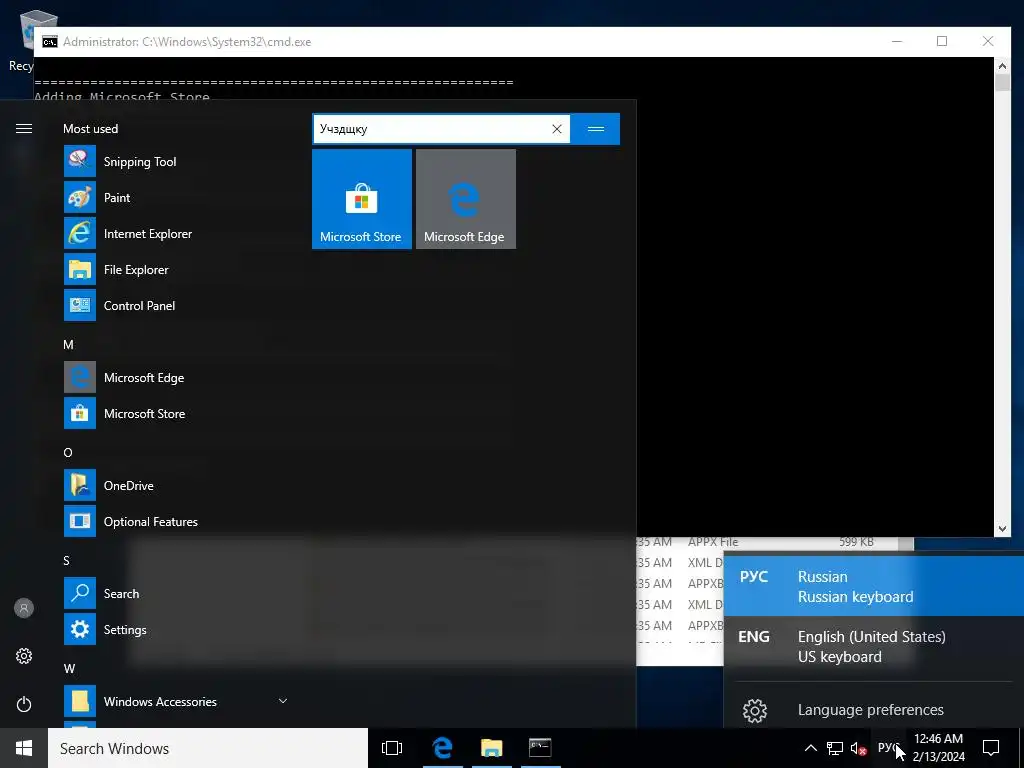Screen dimensions: 1024x768
Task: Open Internet Explorer in Most used list
Action: 176,234
